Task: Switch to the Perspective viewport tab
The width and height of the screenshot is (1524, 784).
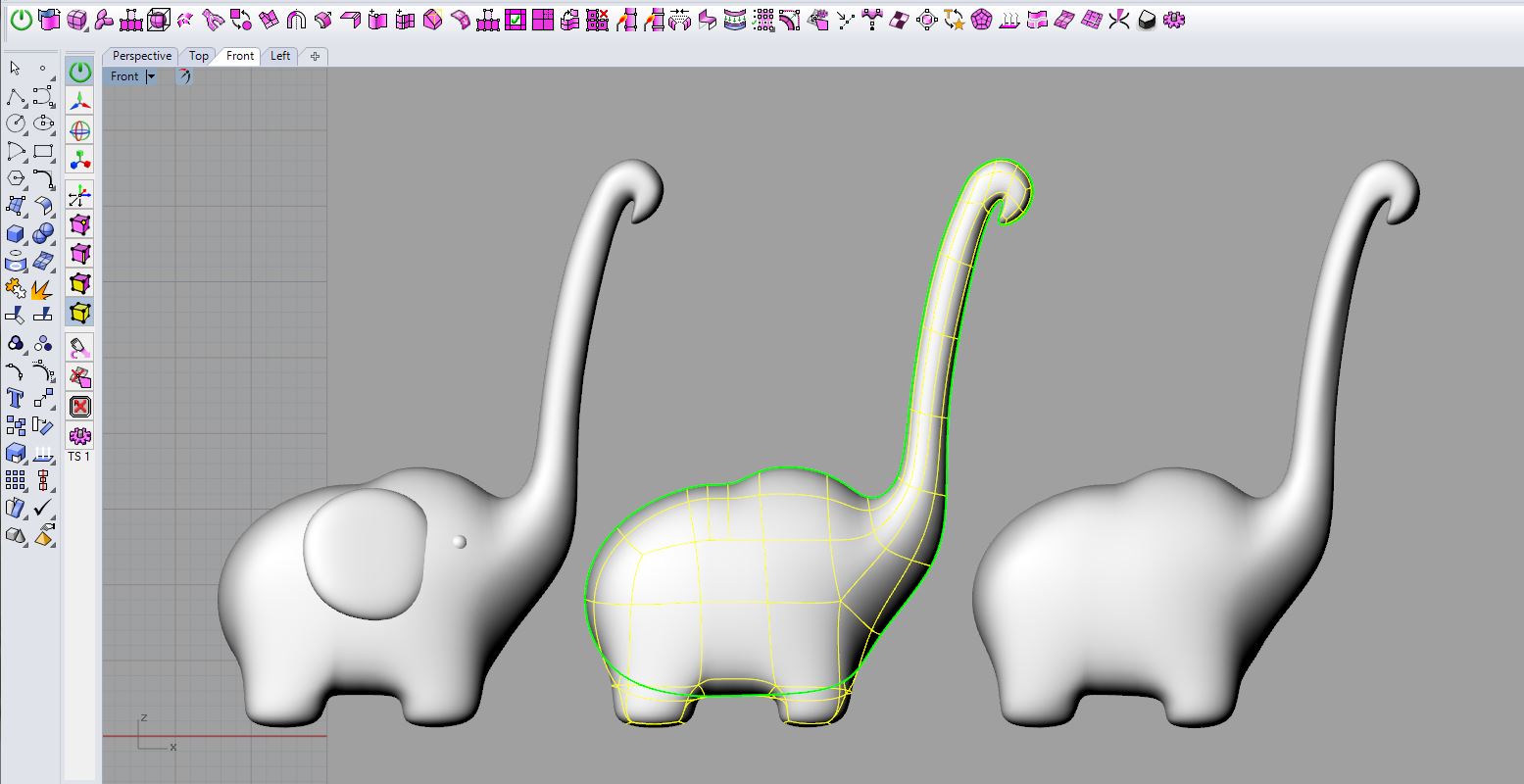Action: (142, 56)
